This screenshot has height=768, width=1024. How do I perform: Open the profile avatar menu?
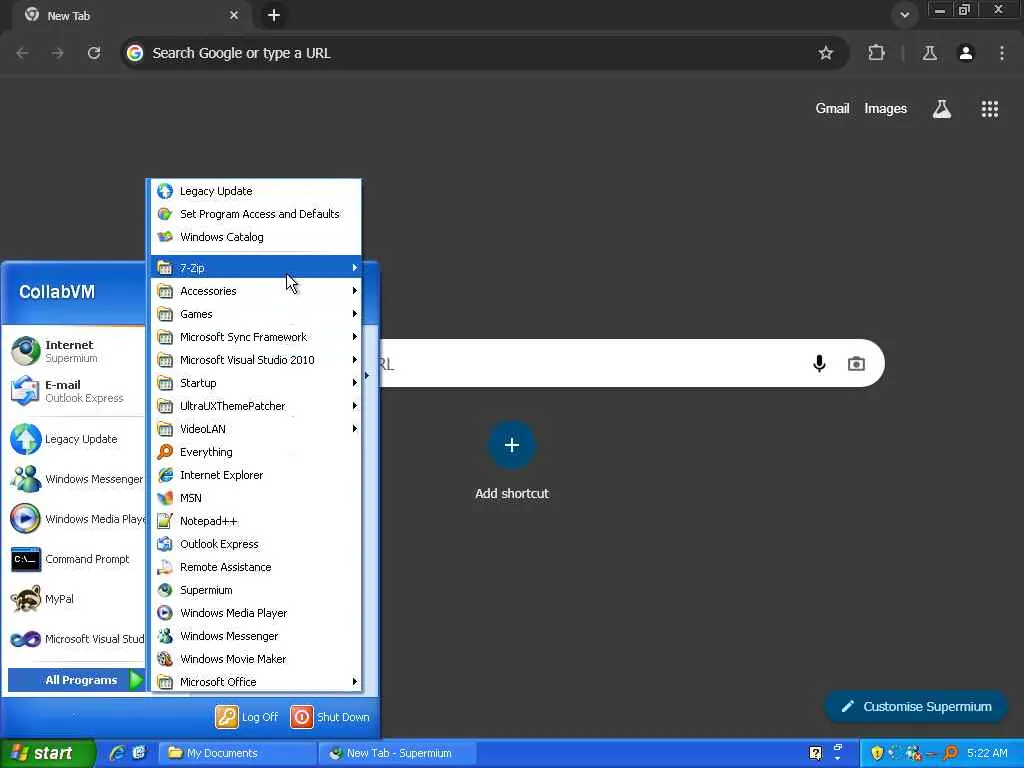[966, 53]
